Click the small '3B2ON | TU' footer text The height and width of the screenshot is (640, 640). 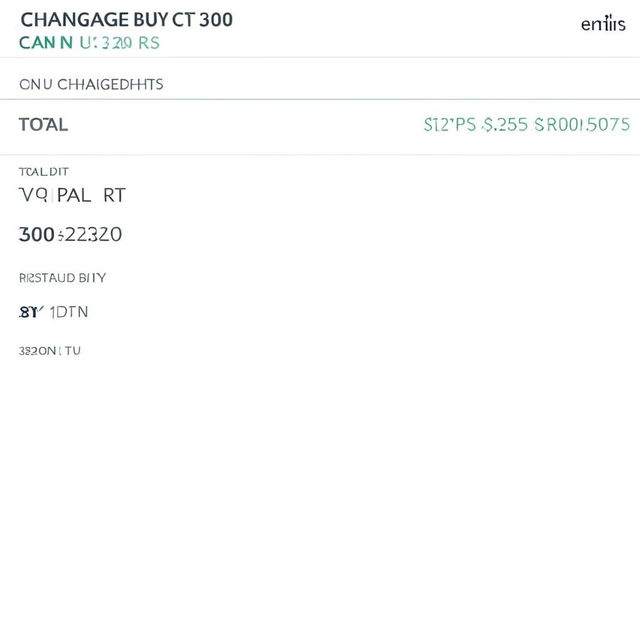coord(50,351)
